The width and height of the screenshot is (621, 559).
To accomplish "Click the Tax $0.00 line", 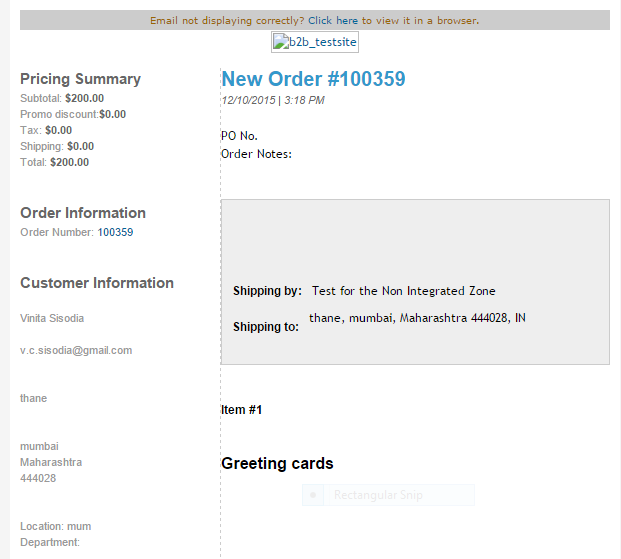I will pyautogui.click(x=46, y=130).
